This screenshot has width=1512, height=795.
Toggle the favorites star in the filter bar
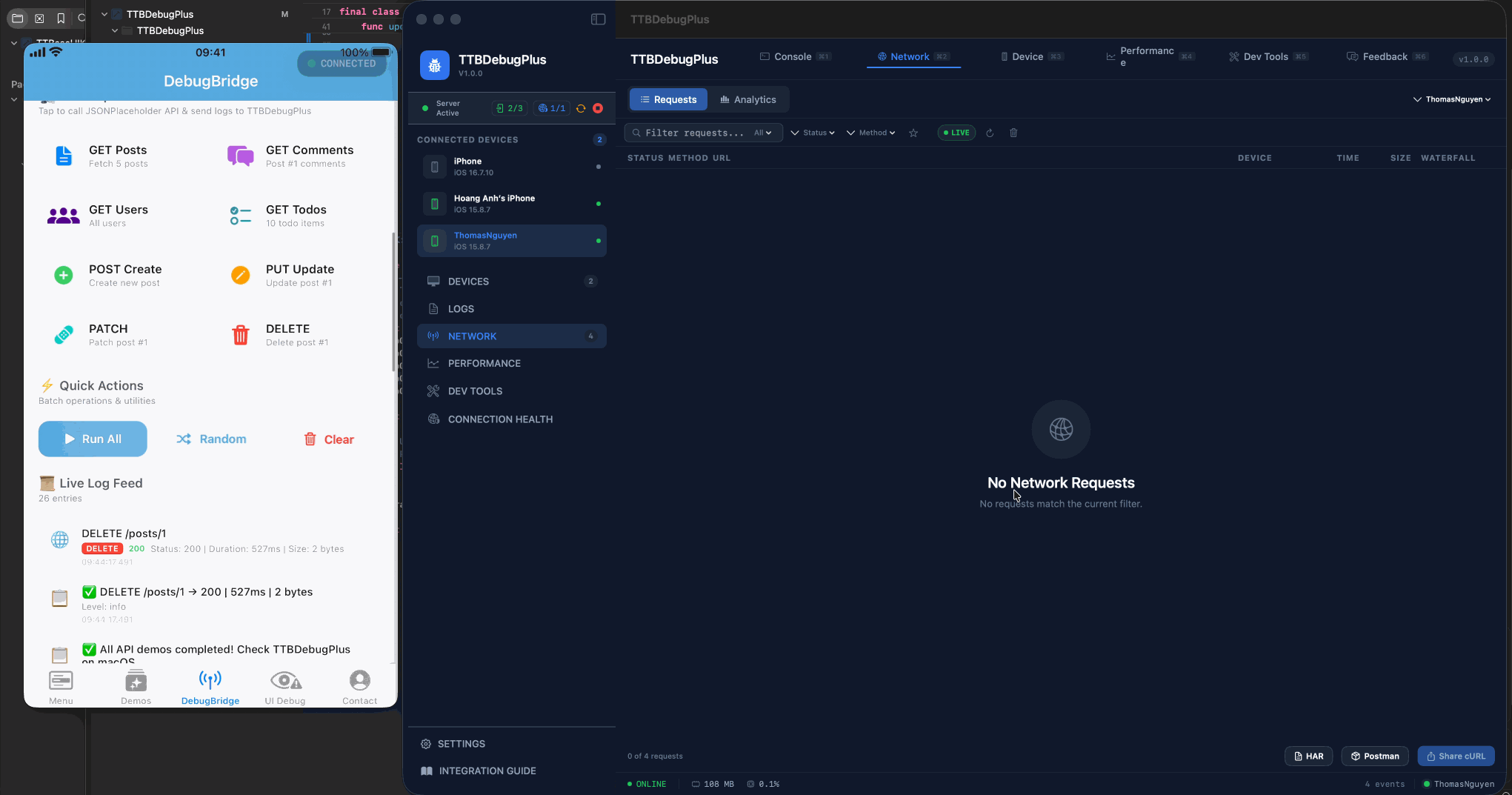click(913, 133)
